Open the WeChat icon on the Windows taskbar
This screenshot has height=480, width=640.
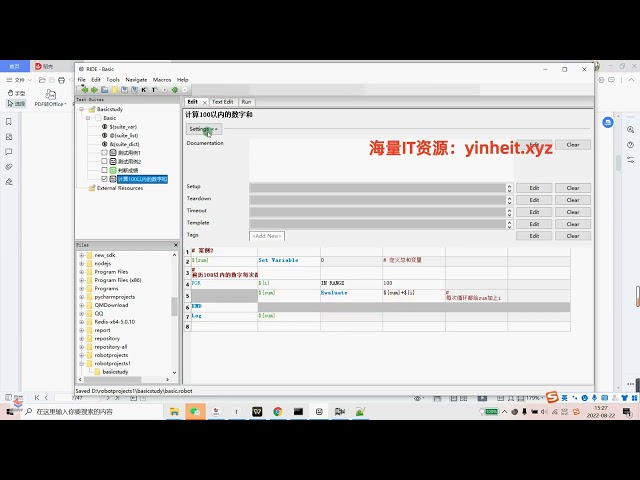coord(195,411)
